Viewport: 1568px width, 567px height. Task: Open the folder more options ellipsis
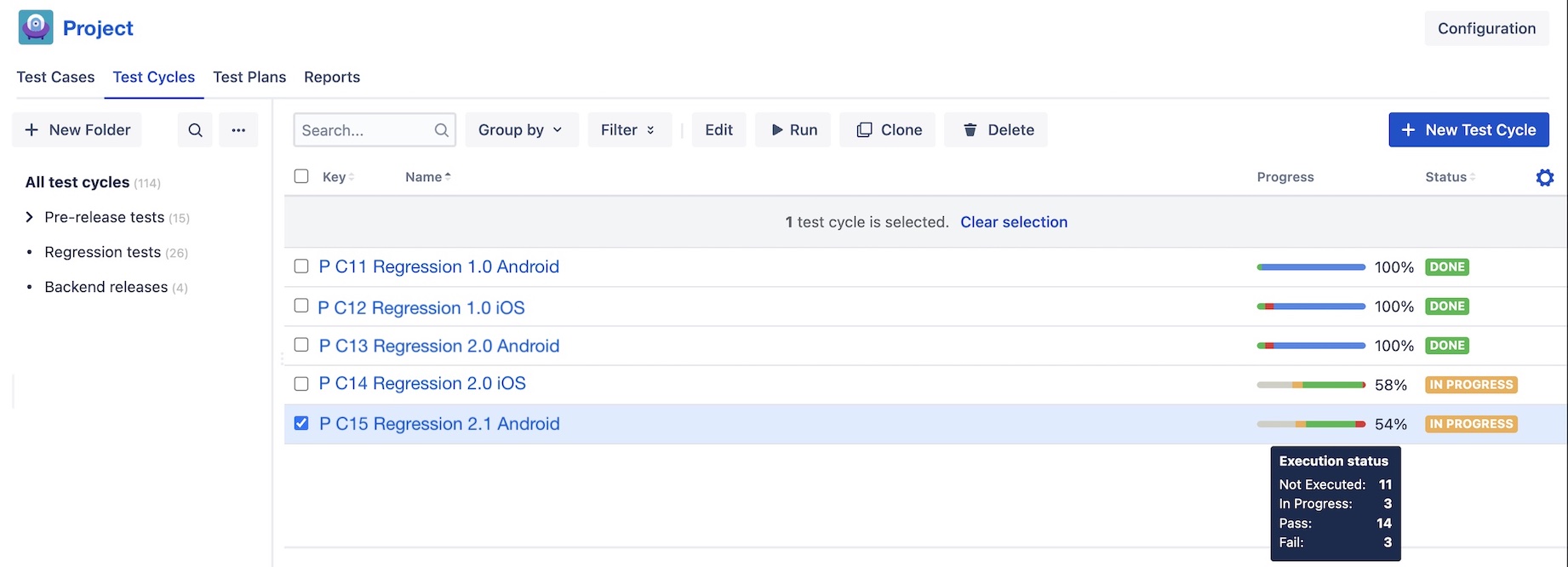click(238, 130)
